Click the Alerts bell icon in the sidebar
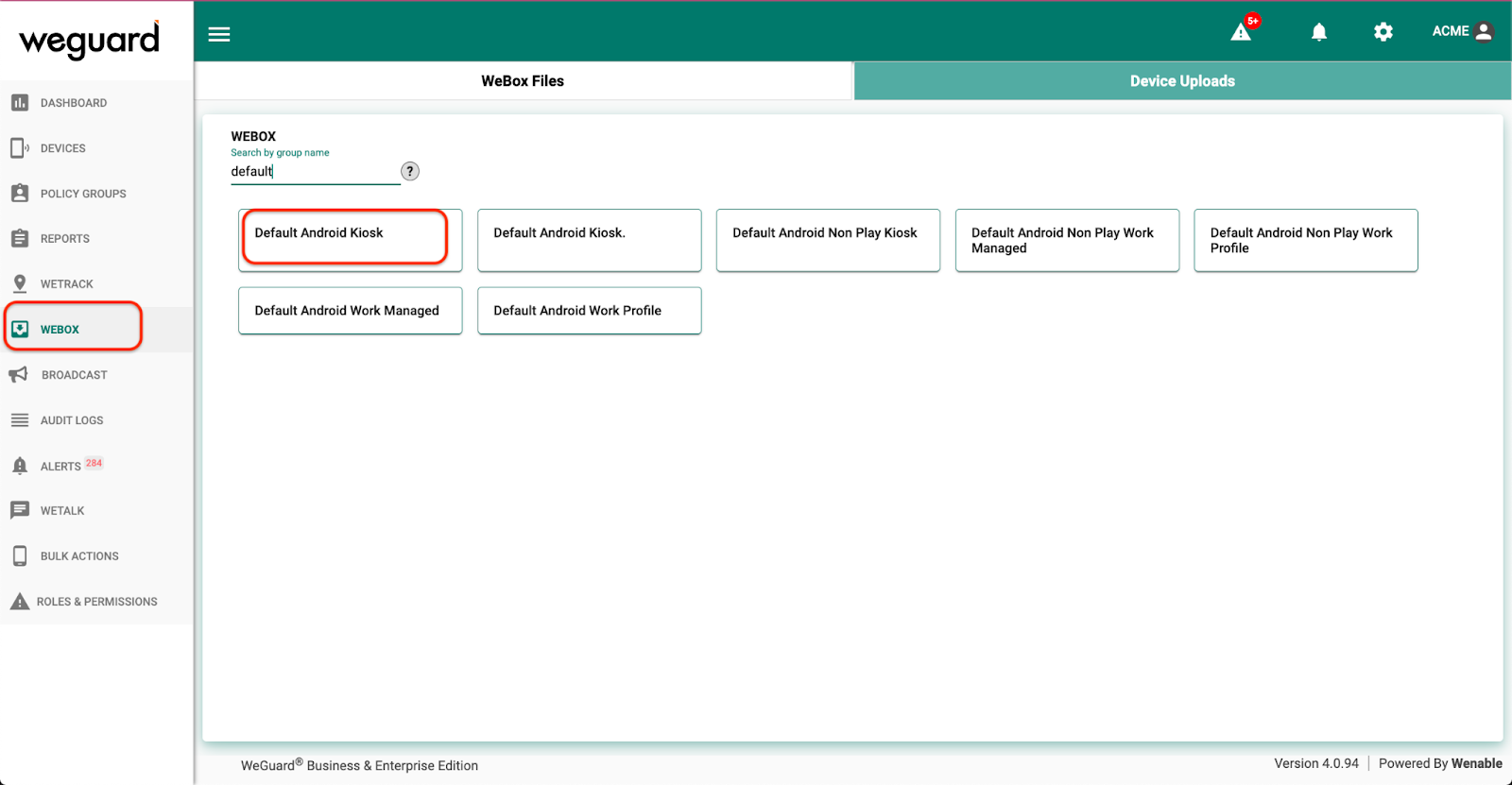The image size is (1512, 785). [20, 465]
